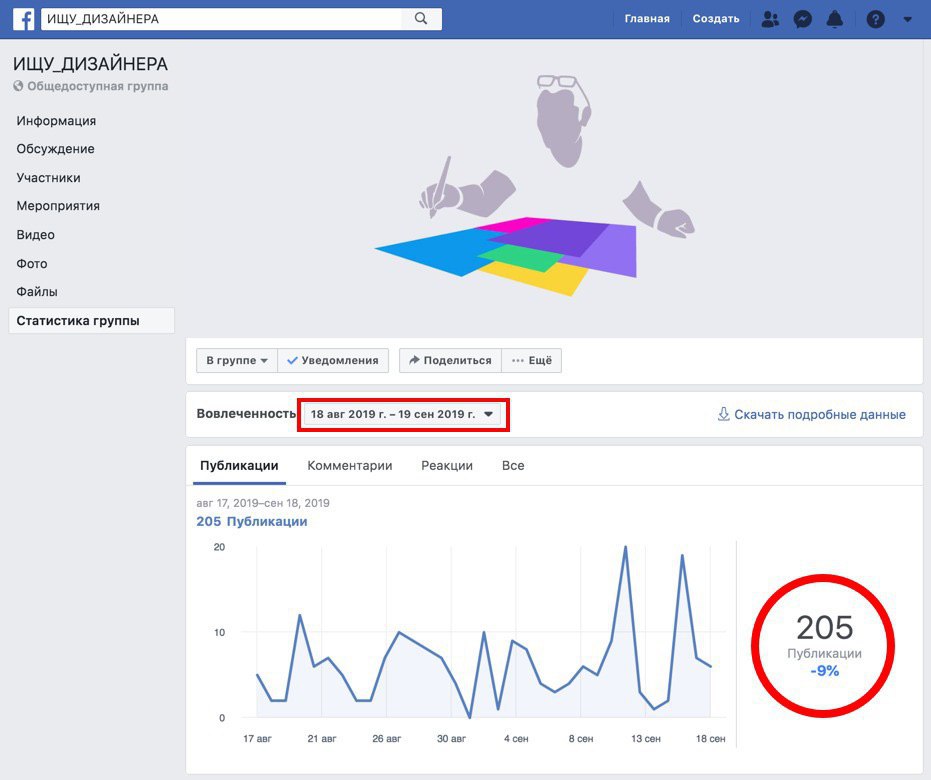Expand the В группе dropdown
This screenshot has width=931, height=780.
237,360
